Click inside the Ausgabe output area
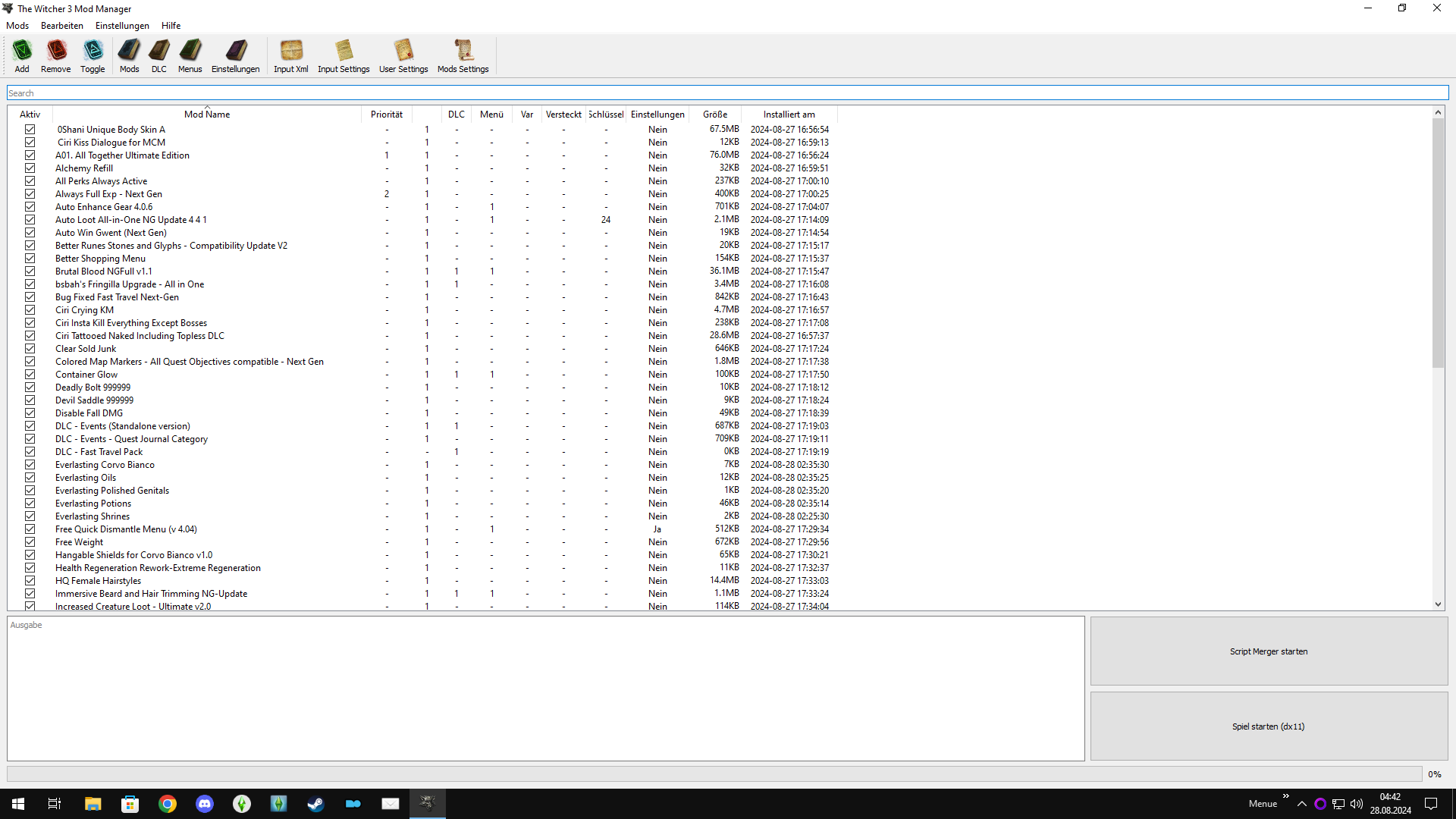 click(x=546, y=689)
